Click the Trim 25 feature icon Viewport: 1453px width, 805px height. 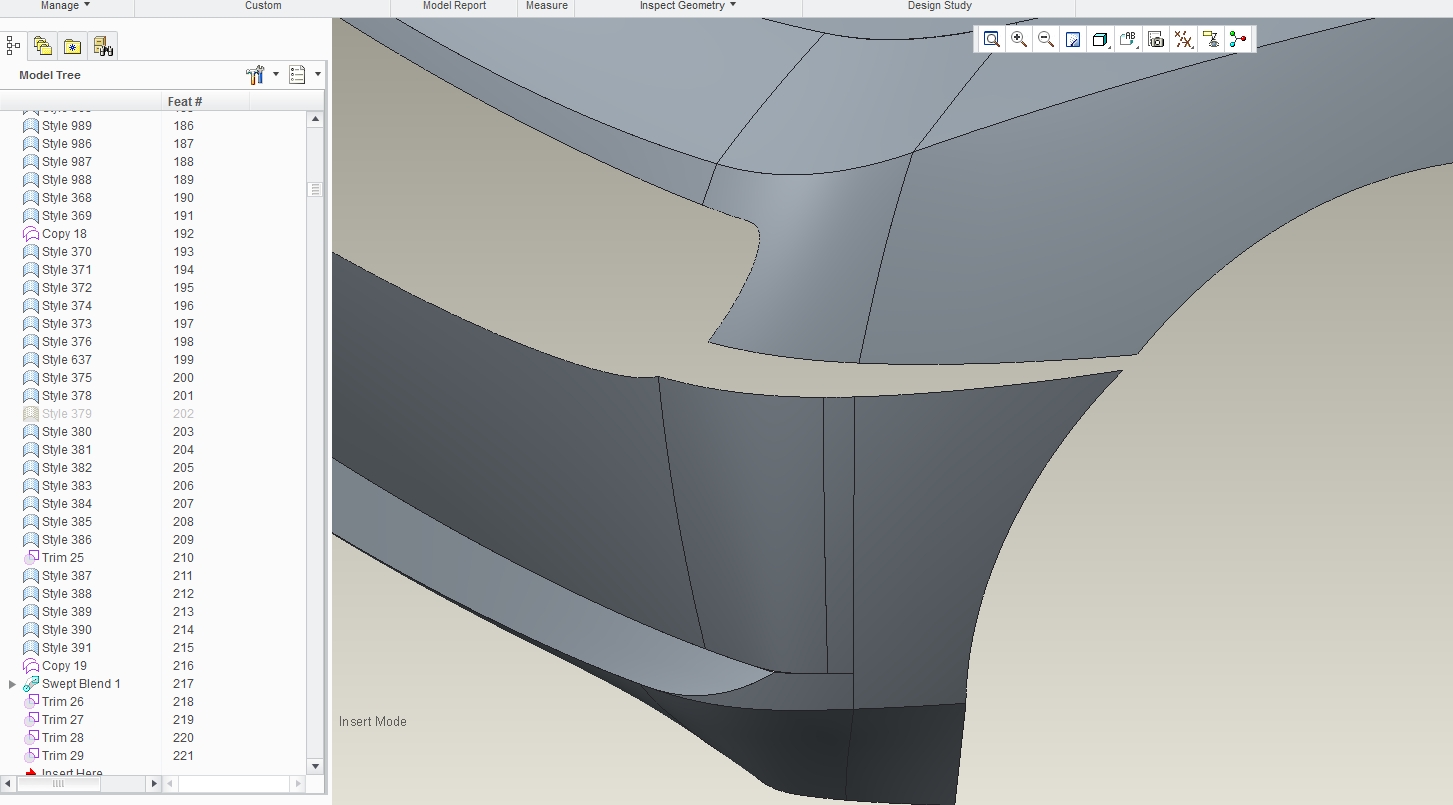[31, 558]
